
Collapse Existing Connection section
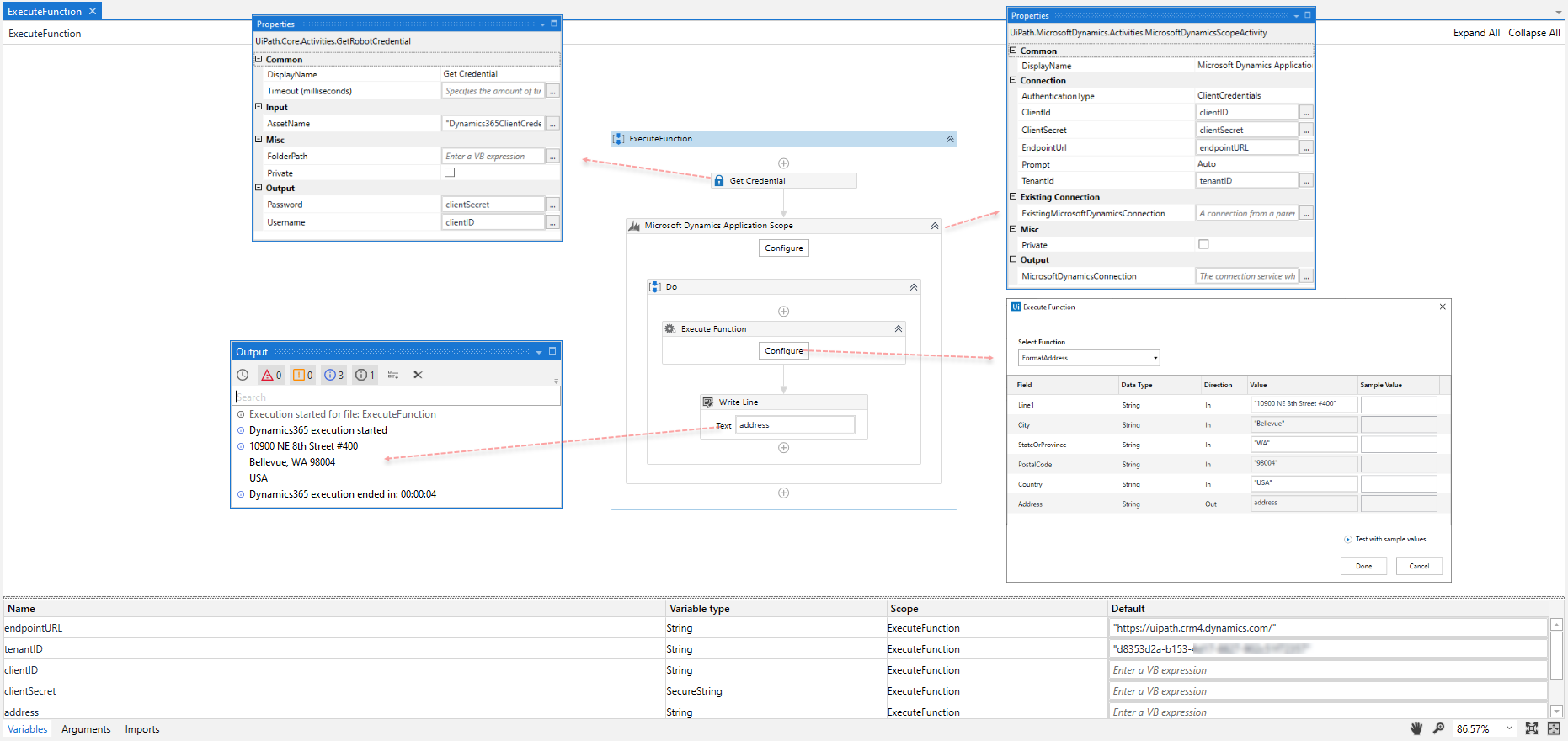click(x=1014, y=196)
